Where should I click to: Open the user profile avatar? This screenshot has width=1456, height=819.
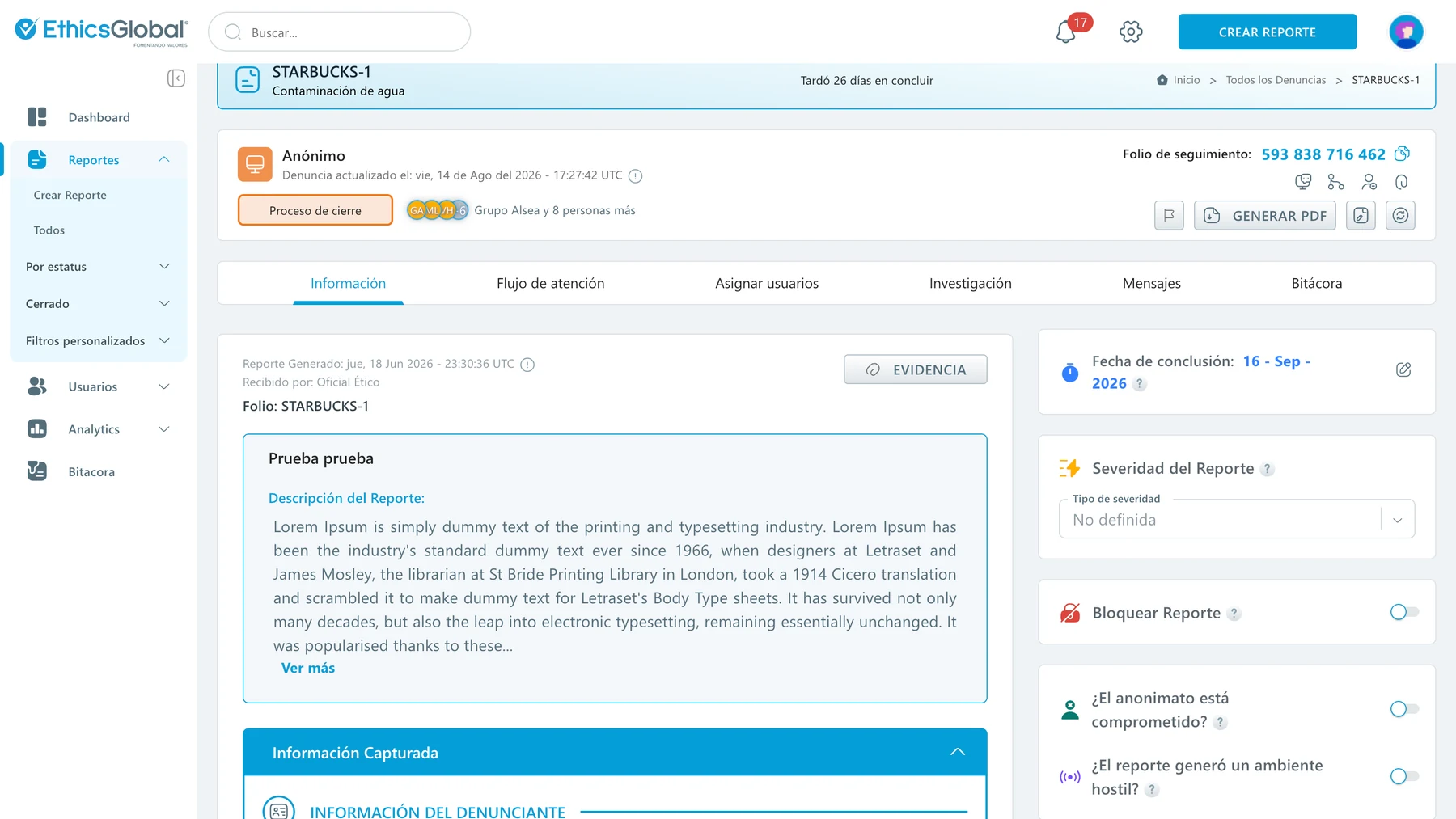pos(1406,32)
